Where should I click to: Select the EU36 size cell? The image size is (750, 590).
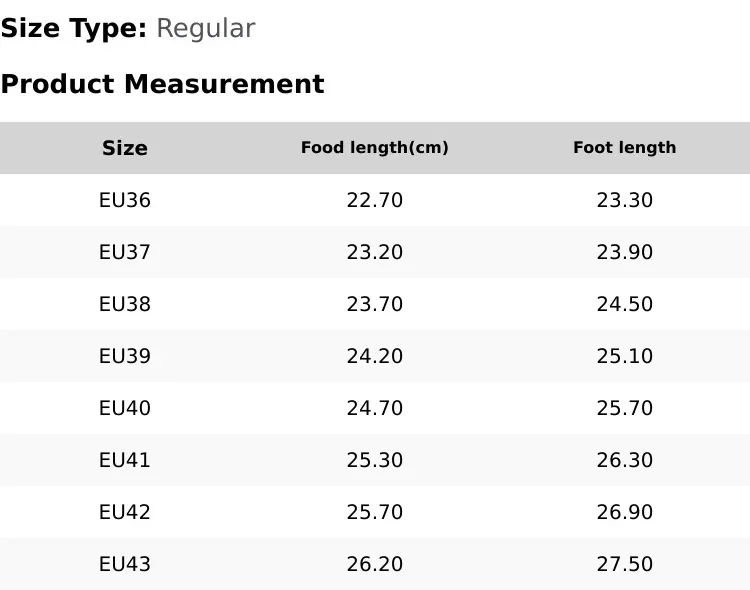(125, 200)
